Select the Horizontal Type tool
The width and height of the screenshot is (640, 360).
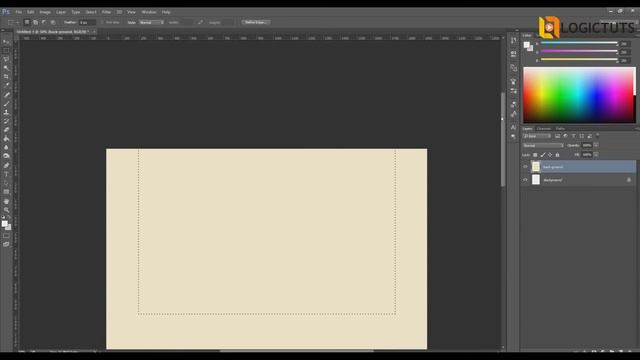tap(6, 174)
